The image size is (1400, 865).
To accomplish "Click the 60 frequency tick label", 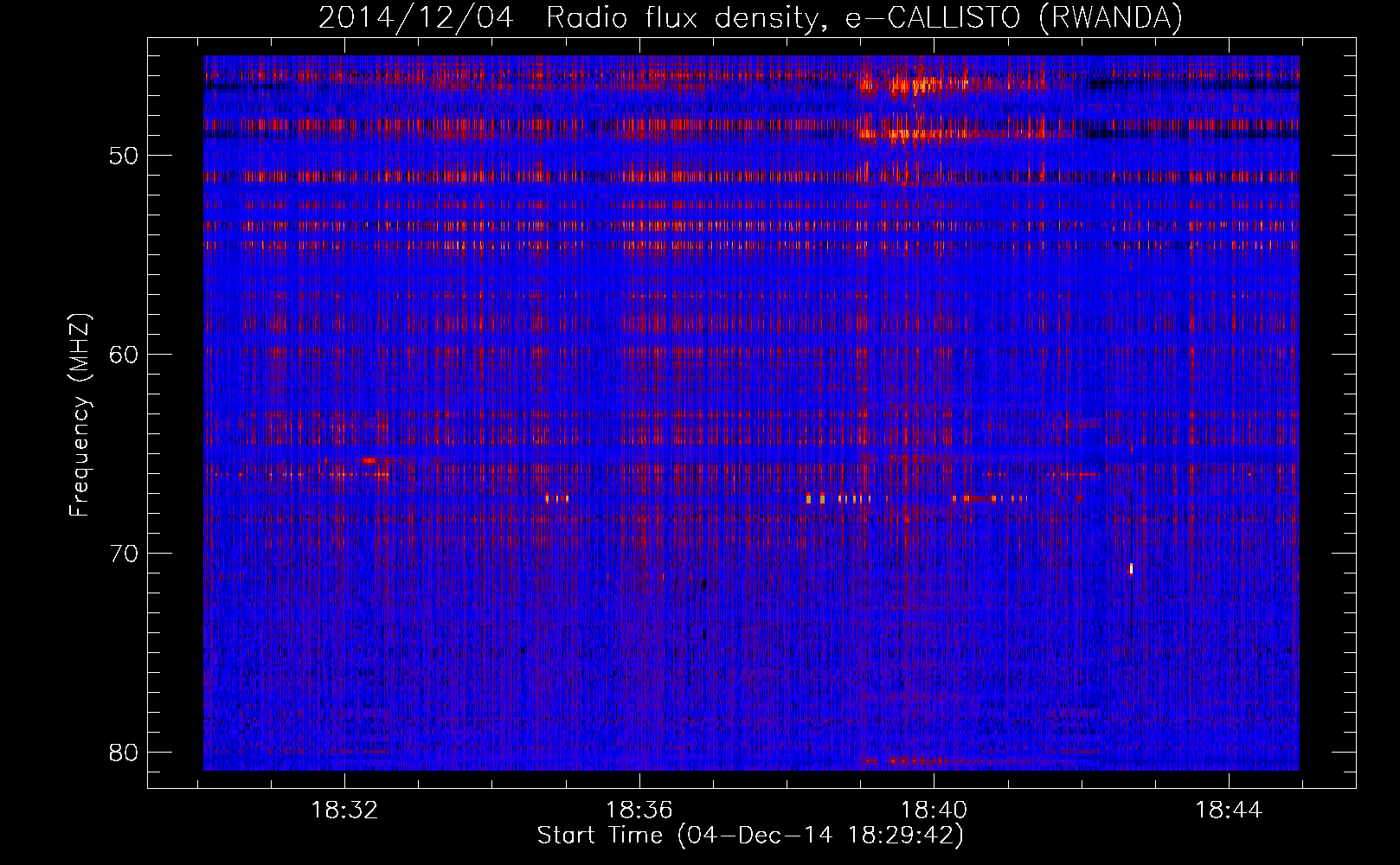I will 125,355.
